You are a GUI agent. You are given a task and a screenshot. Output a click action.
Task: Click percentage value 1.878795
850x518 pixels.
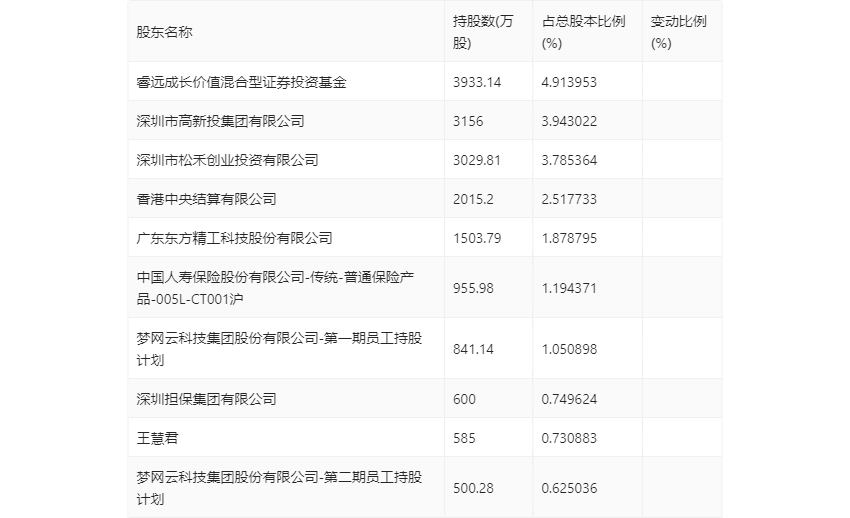point(569,238)
